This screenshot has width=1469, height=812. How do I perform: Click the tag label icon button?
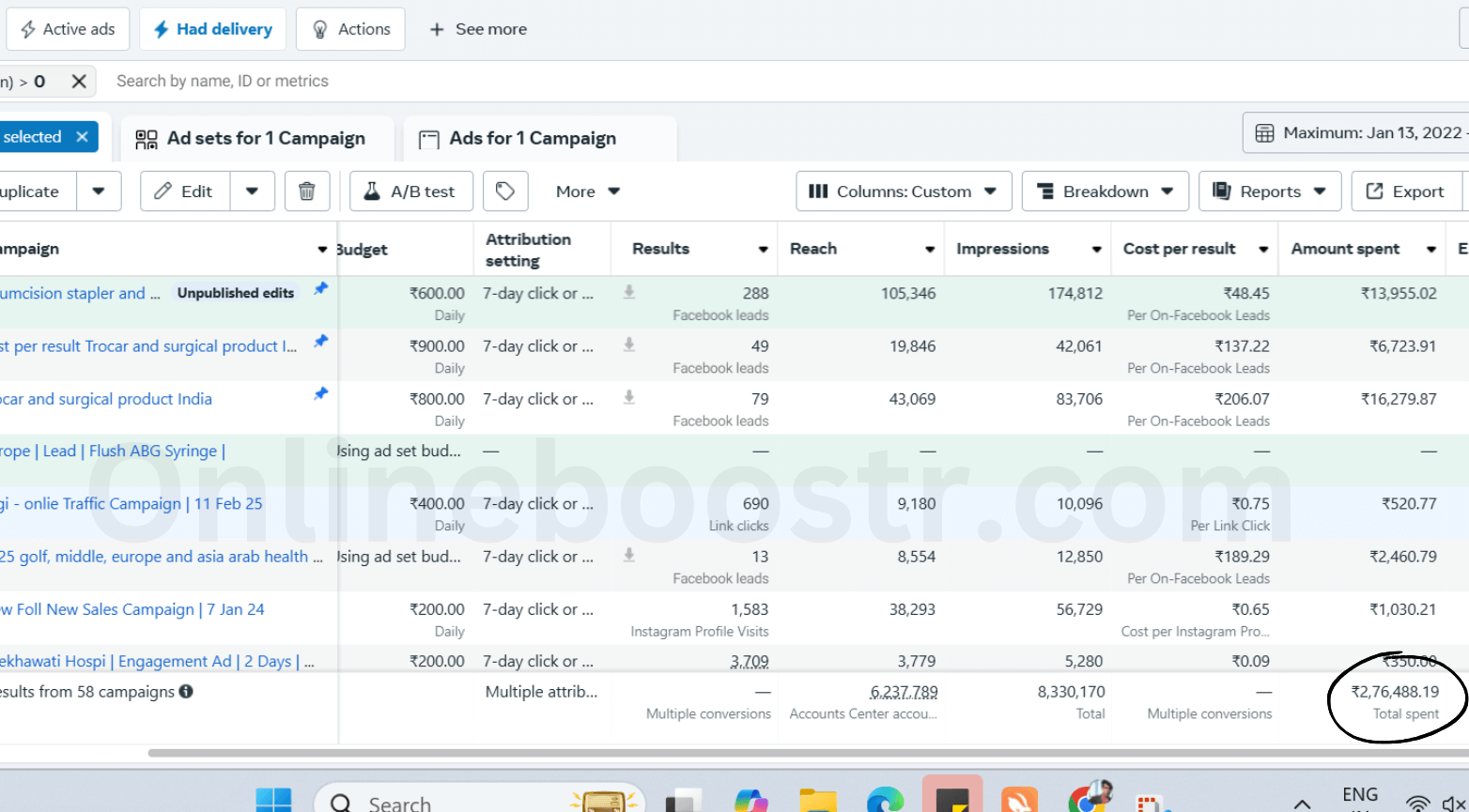[505, 192]
